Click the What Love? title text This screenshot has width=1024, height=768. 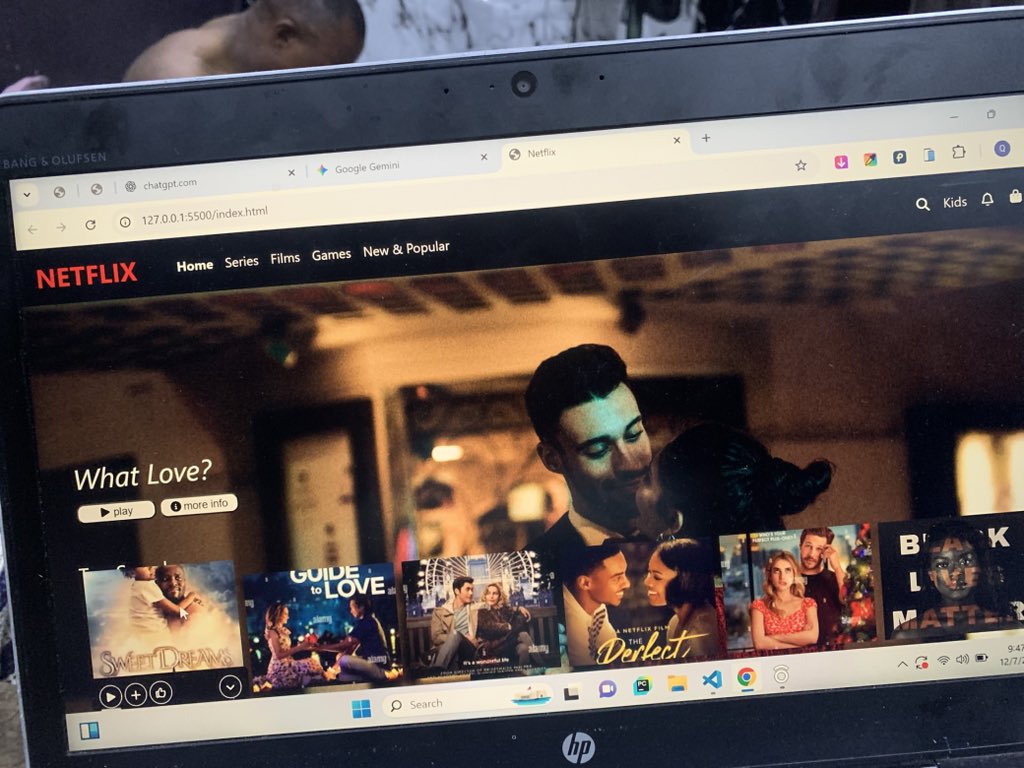point(143,475)
